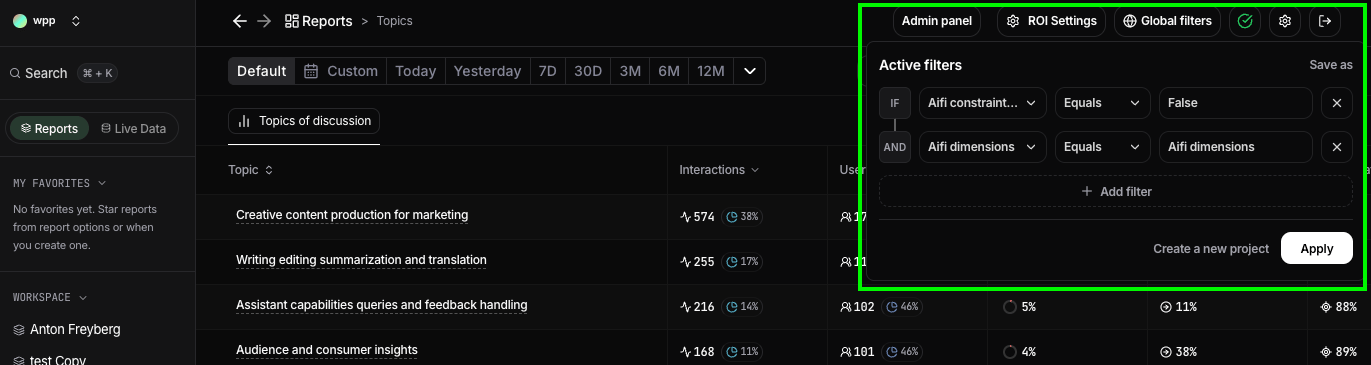Open the settings gear icon
This screenshot has height=365, width=1371.
click(1285, 21)
